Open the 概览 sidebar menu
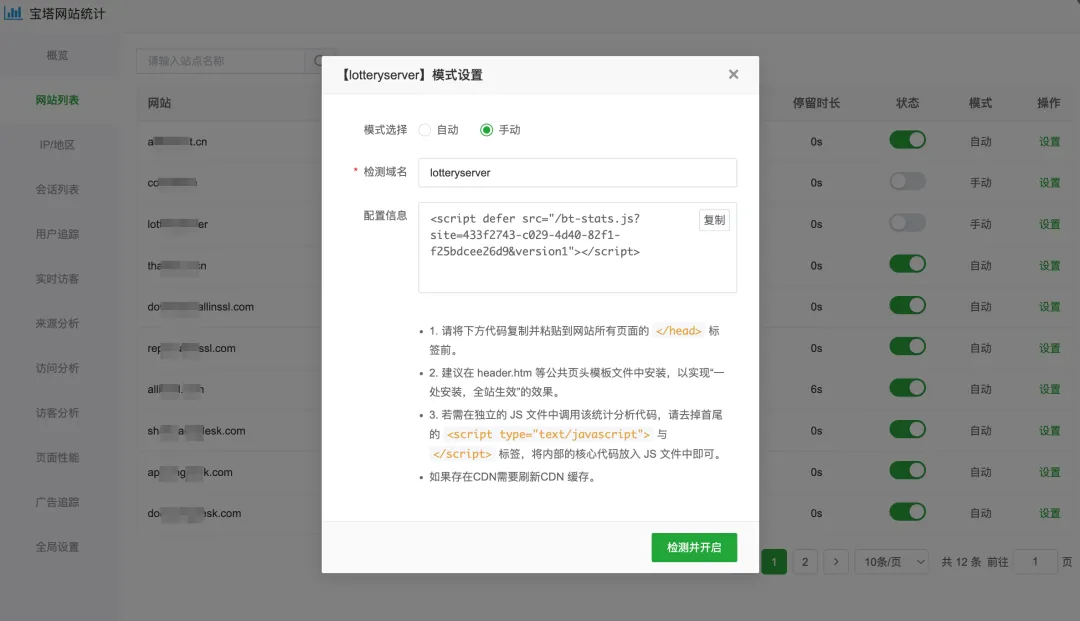Image resolution: width=1080 pixels, height=621 pixels. pos(57,55)
